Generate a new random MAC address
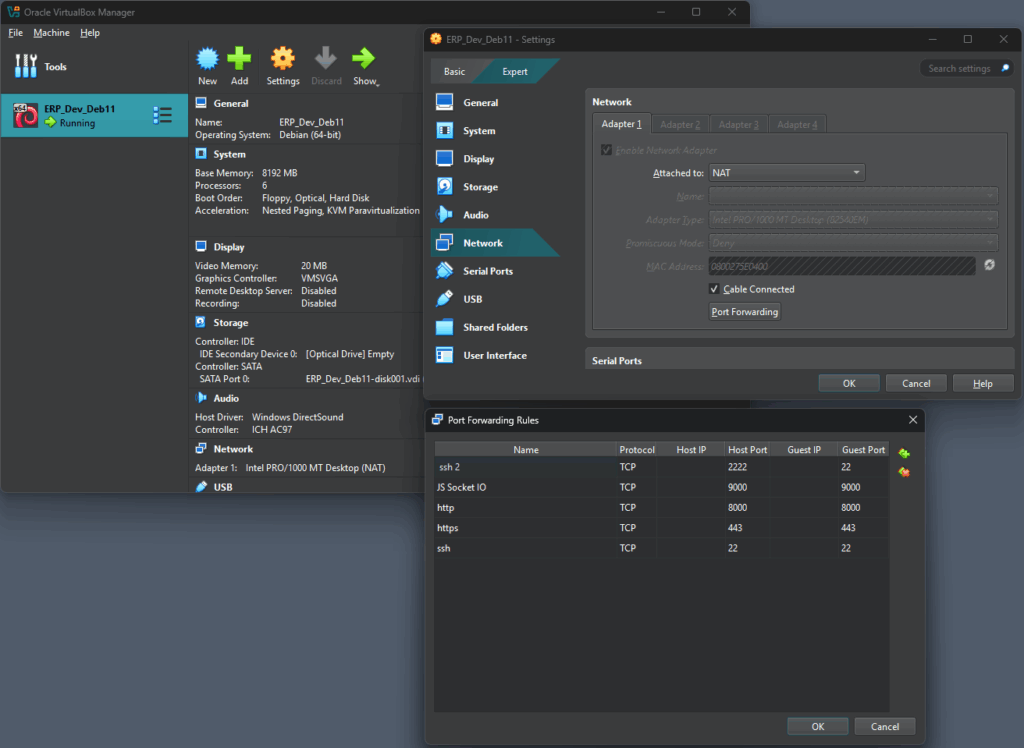Screen dimensions: 1024x748 coord(989,265)
